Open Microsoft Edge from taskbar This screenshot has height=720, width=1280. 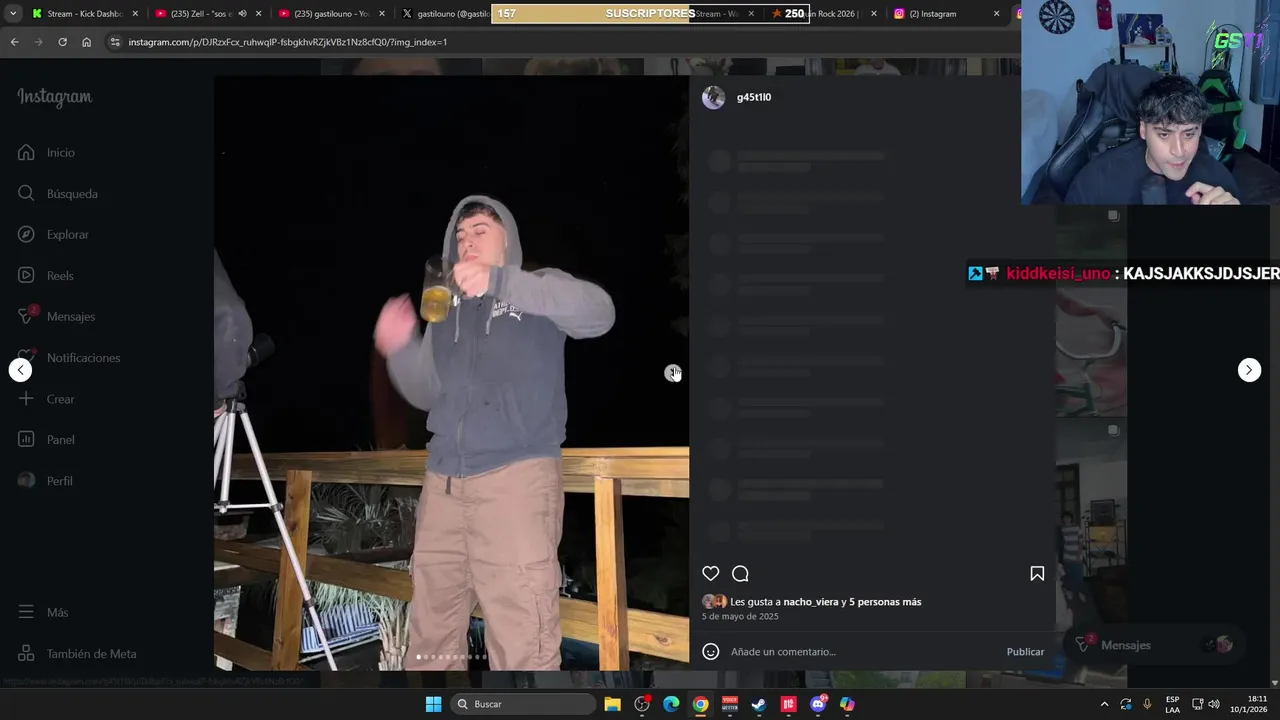click(x=671, y=704)
